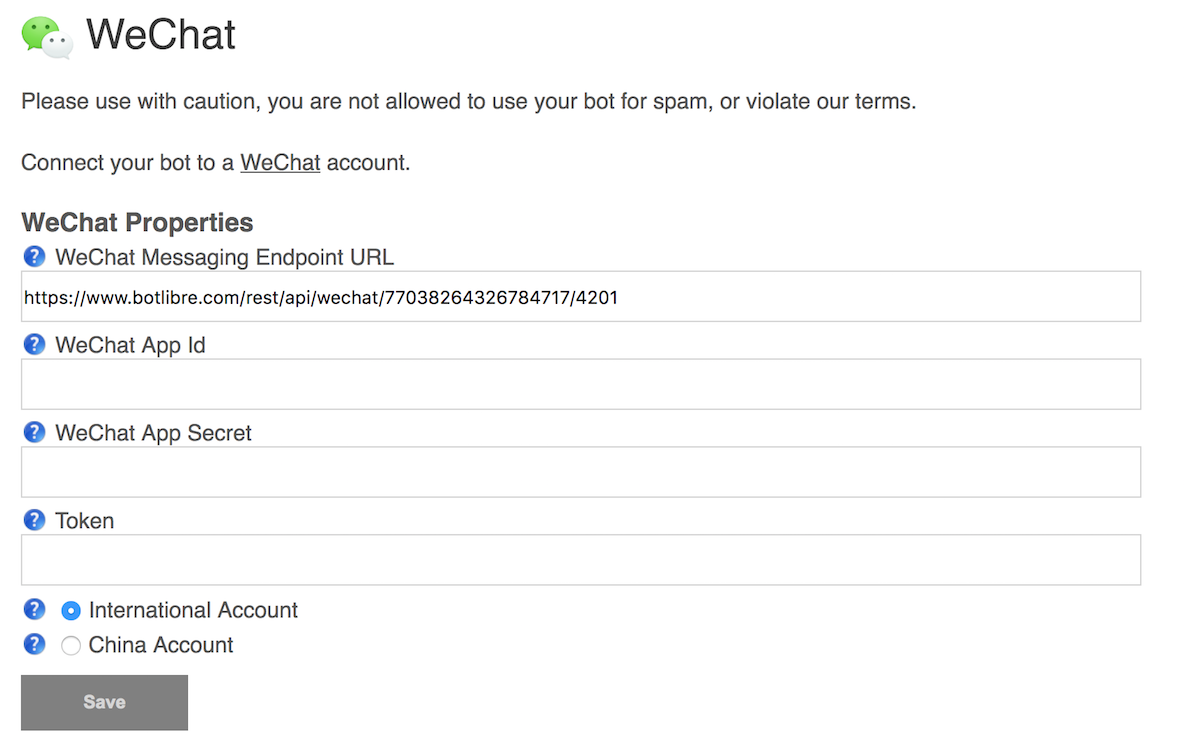Click the "Please use with caution" notice text
The height and width of the screenshot is (746, 1200).
[468, 102]
